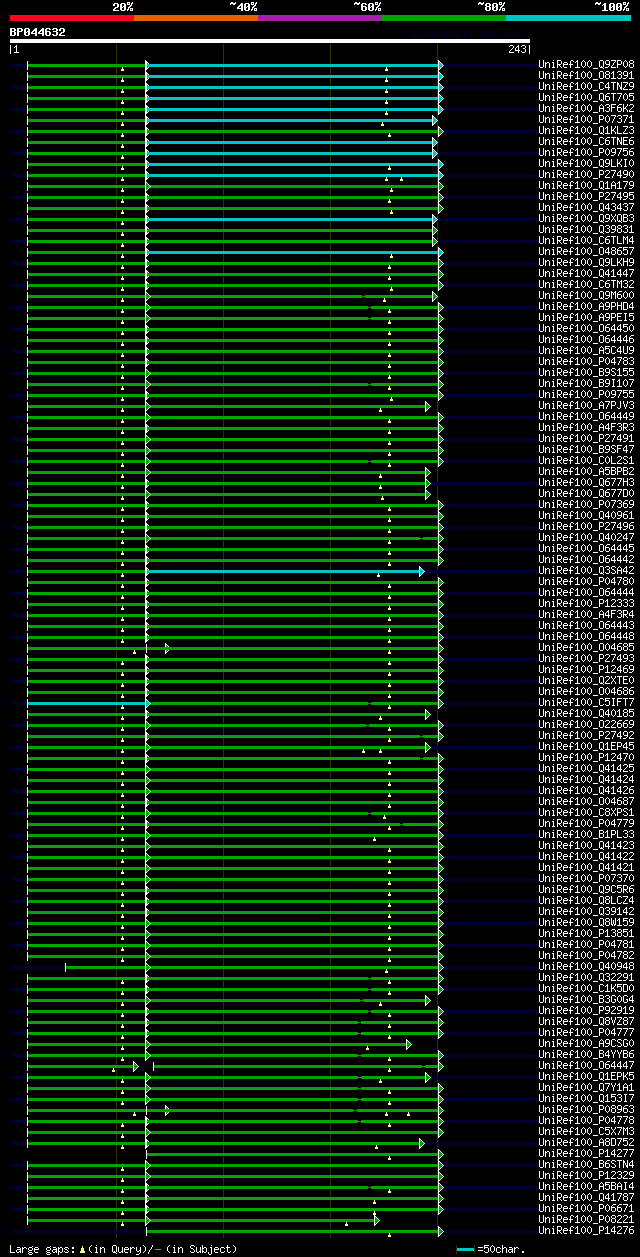Click the cyan =50char scale marker
The height and width of the screenshot is (1257, 640).
tap(465, 1250)
